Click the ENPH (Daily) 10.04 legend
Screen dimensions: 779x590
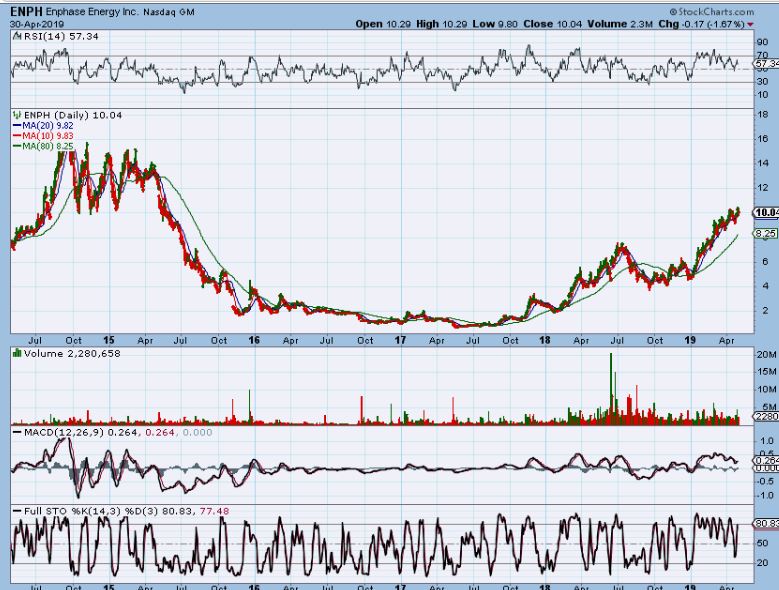coord(73,115)
